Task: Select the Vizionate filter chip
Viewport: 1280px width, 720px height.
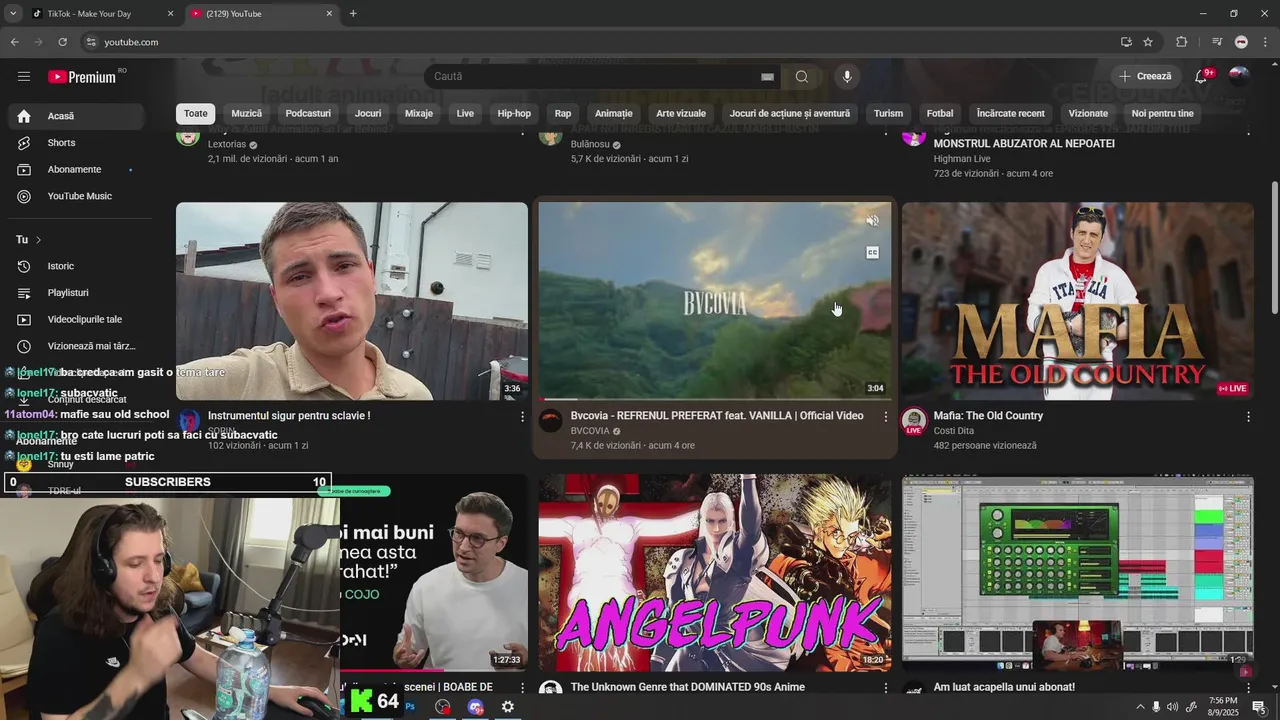Action: [x=1088, y=114]
